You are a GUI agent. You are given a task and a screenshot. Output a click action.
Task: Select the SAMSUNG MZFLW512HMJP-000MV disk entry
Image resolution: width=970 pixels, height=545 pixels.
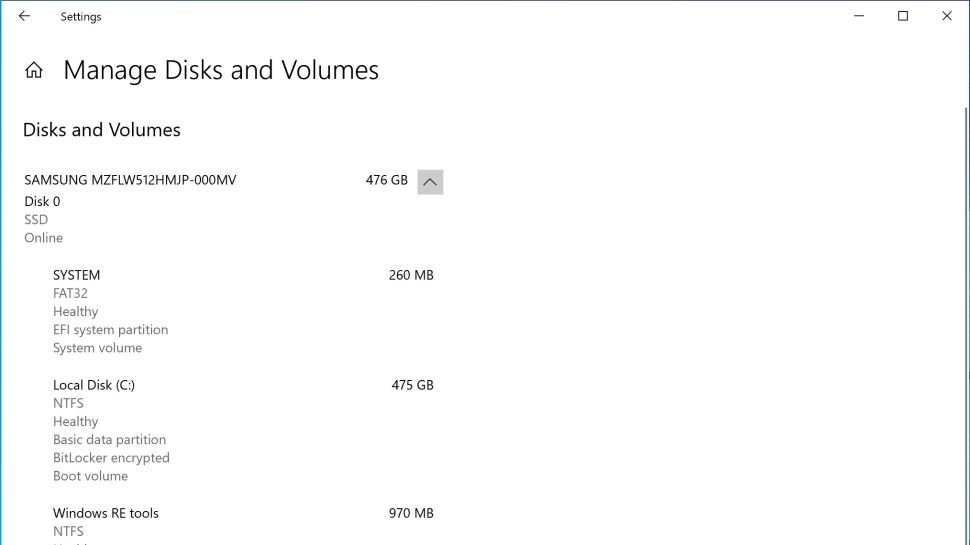click(130, 181)
